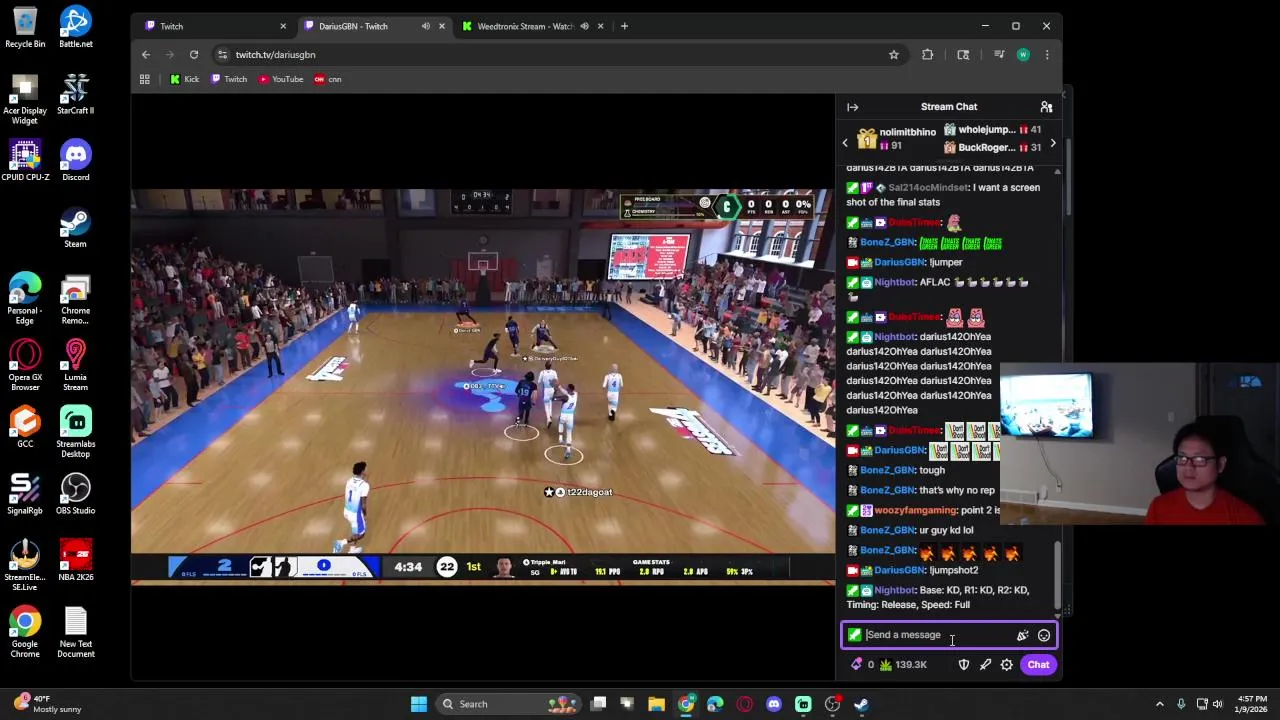Screen dimensions: 1280x720
Task: Show next gift leaderboard entries
Action: (x=1052, y=143)
